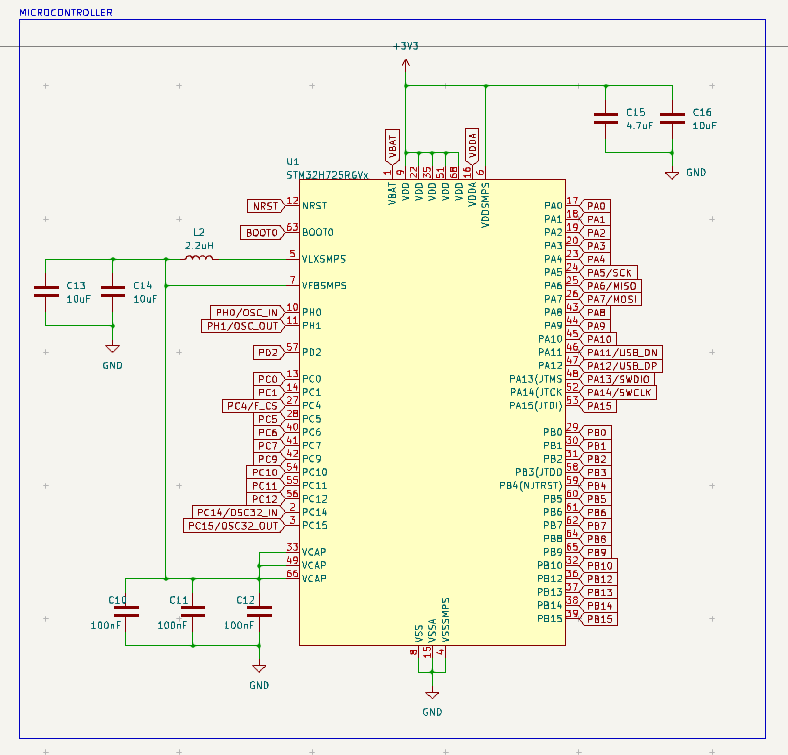
Task: Click the U1 reference designator
Action: (292, 162)
